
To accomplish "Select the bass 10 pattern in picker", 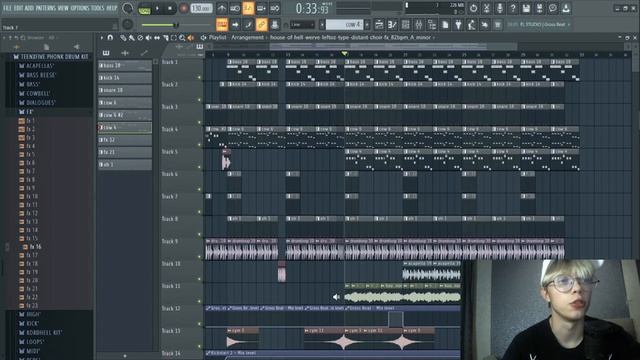I will click(x=124, y=65).
